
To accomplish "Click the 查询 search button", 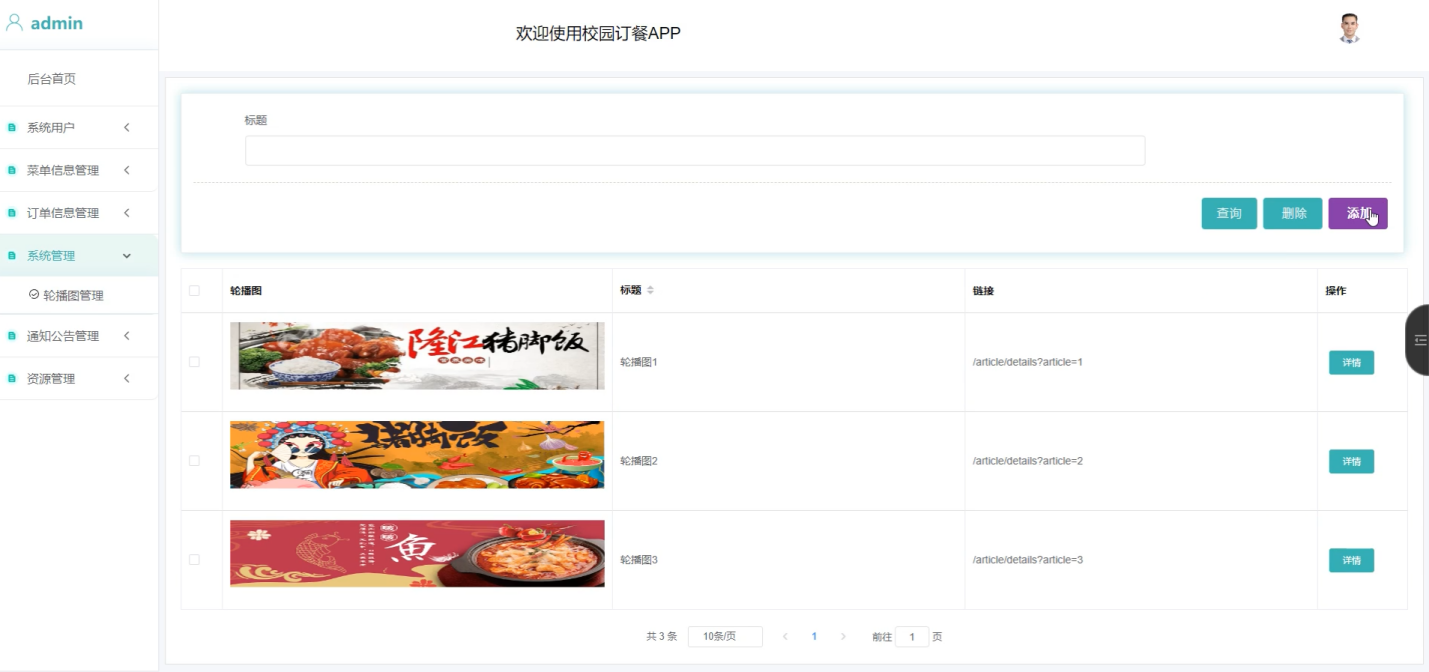I will click(x=1229, y=214).
